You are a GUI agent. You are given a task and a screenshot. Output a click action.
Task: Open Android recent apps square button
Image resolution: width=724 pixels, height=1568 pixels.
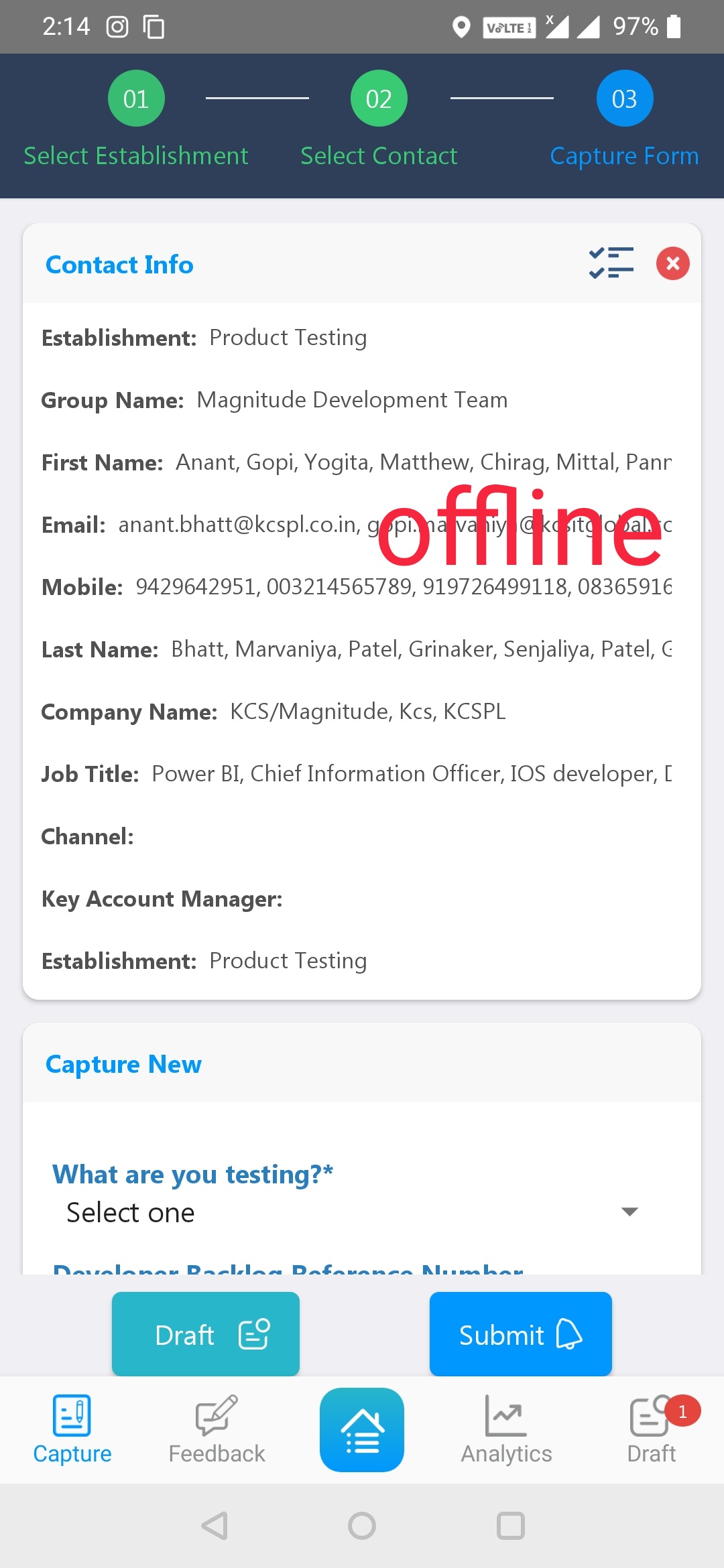(510, 1526)
